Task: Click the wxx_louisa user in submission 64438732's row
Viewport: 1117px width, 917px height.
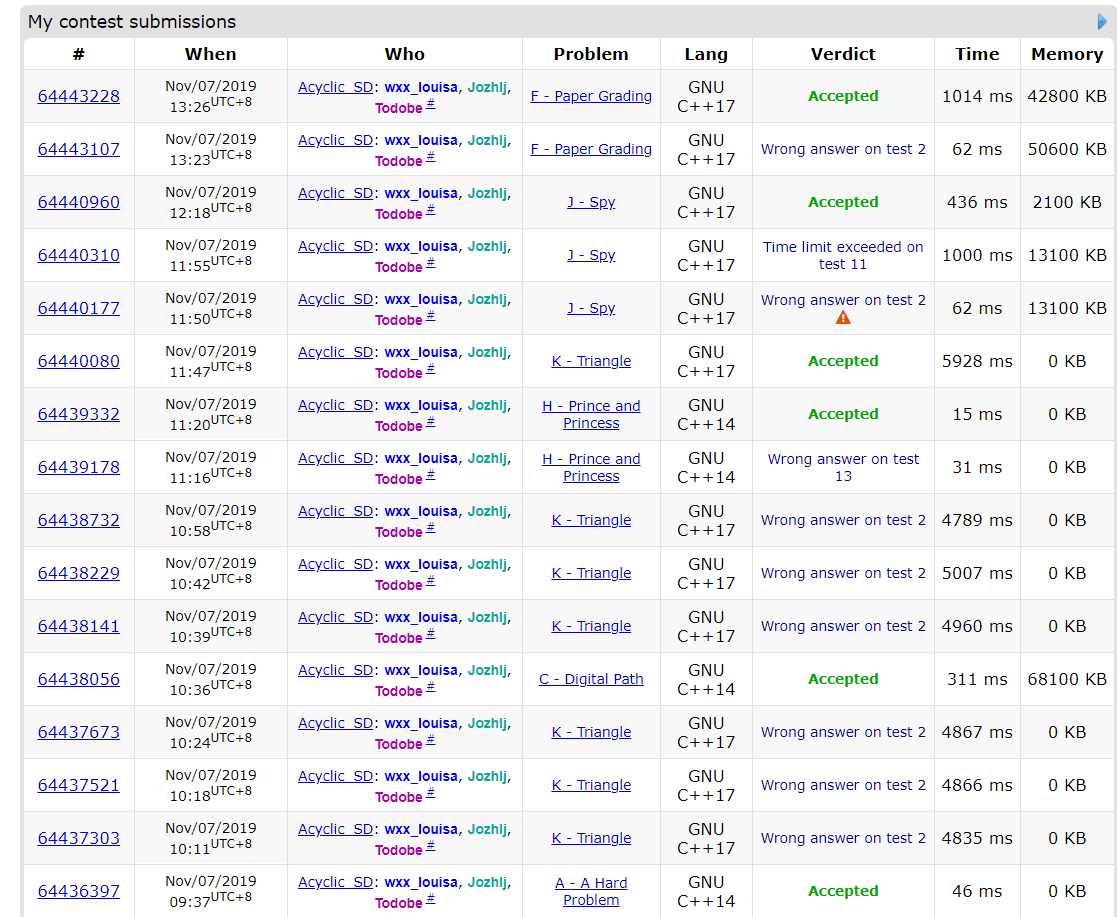Action: click(x=421, y=511)
